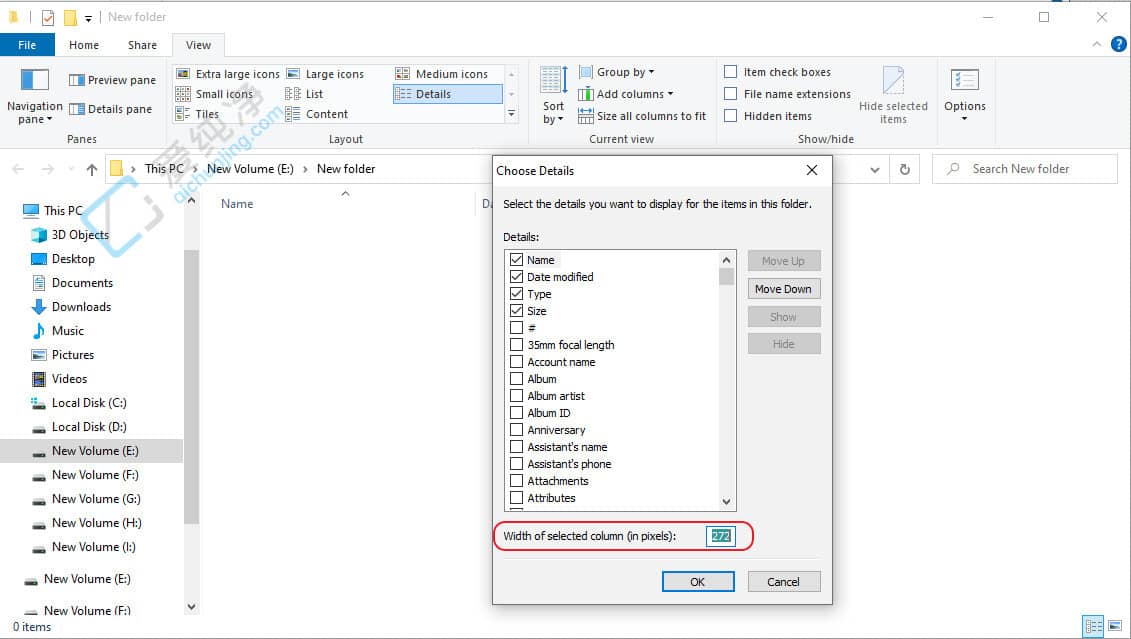The width and height of the screenshot is (1131, 639).
Task: Switch to the Home ribbon tab
Action: tap(84, 45)
